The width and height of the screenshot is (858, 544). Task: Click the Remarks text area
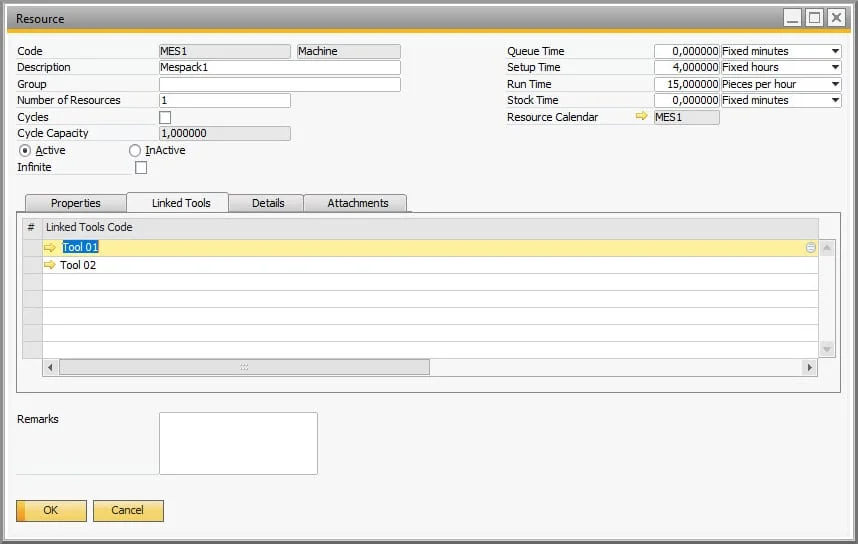(x=238, y=443)
